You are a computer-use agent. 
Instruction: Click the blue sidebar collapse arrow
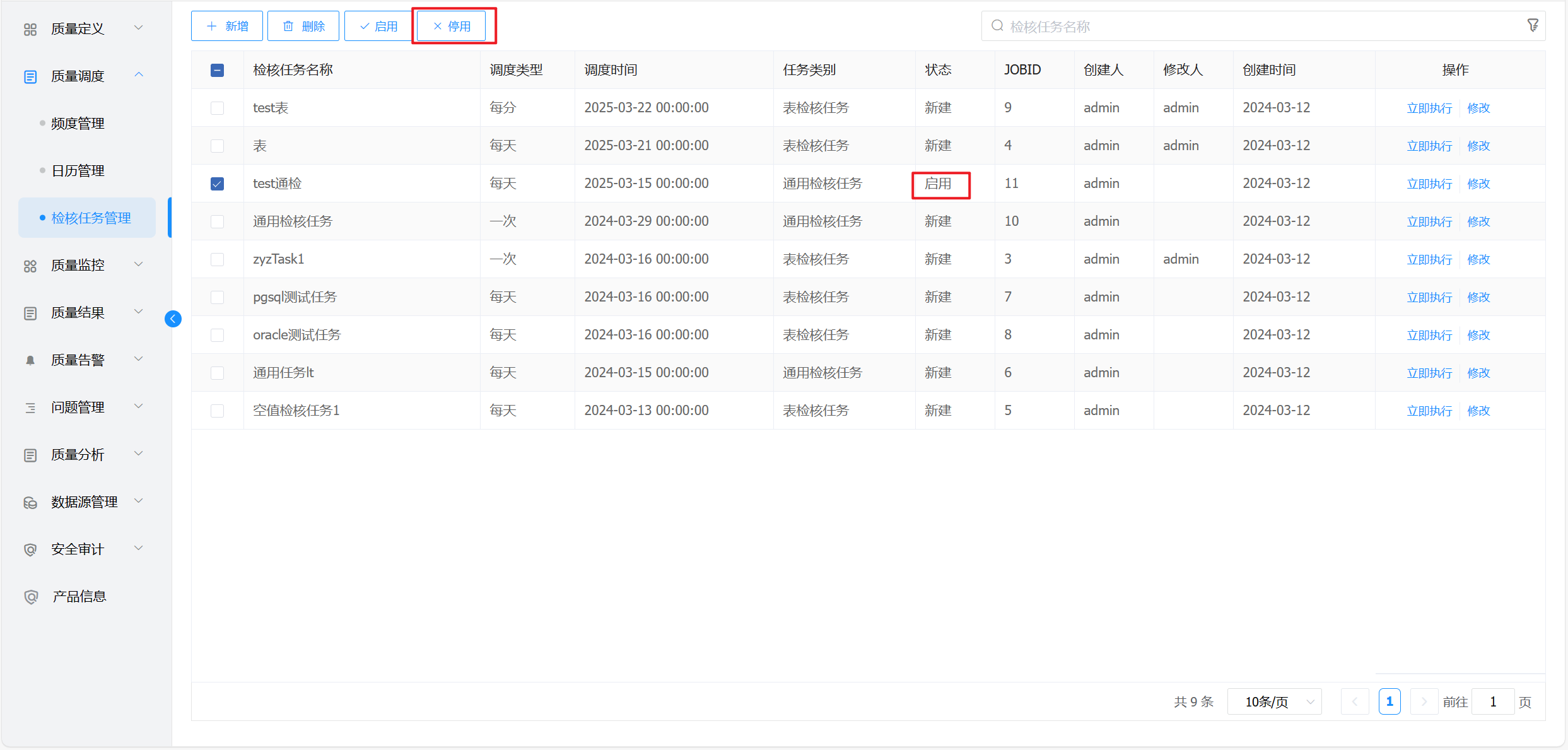click(173, 319)
